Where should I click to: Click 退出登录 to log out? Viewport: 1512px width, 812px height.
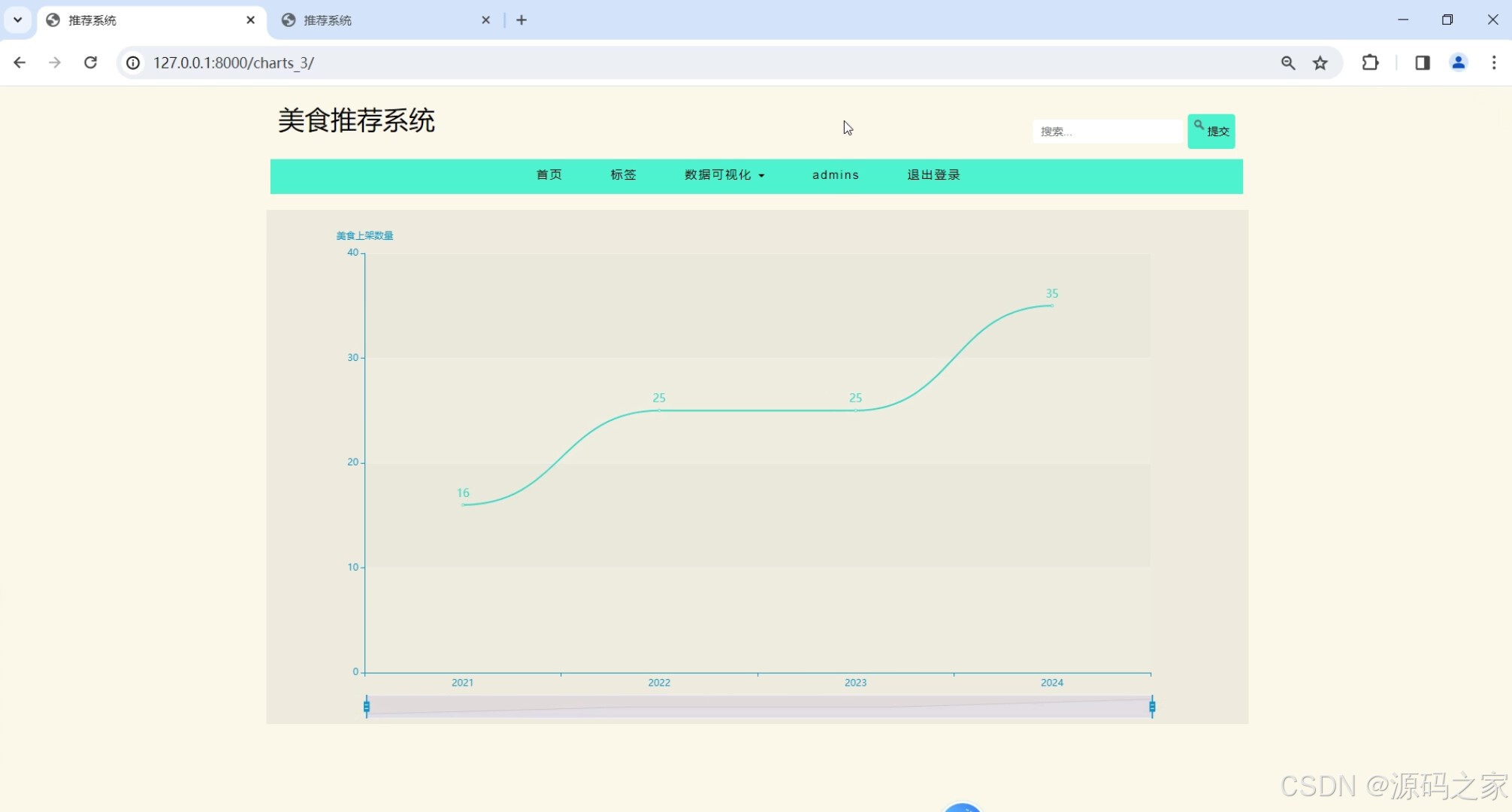click(x=933, y=174)
